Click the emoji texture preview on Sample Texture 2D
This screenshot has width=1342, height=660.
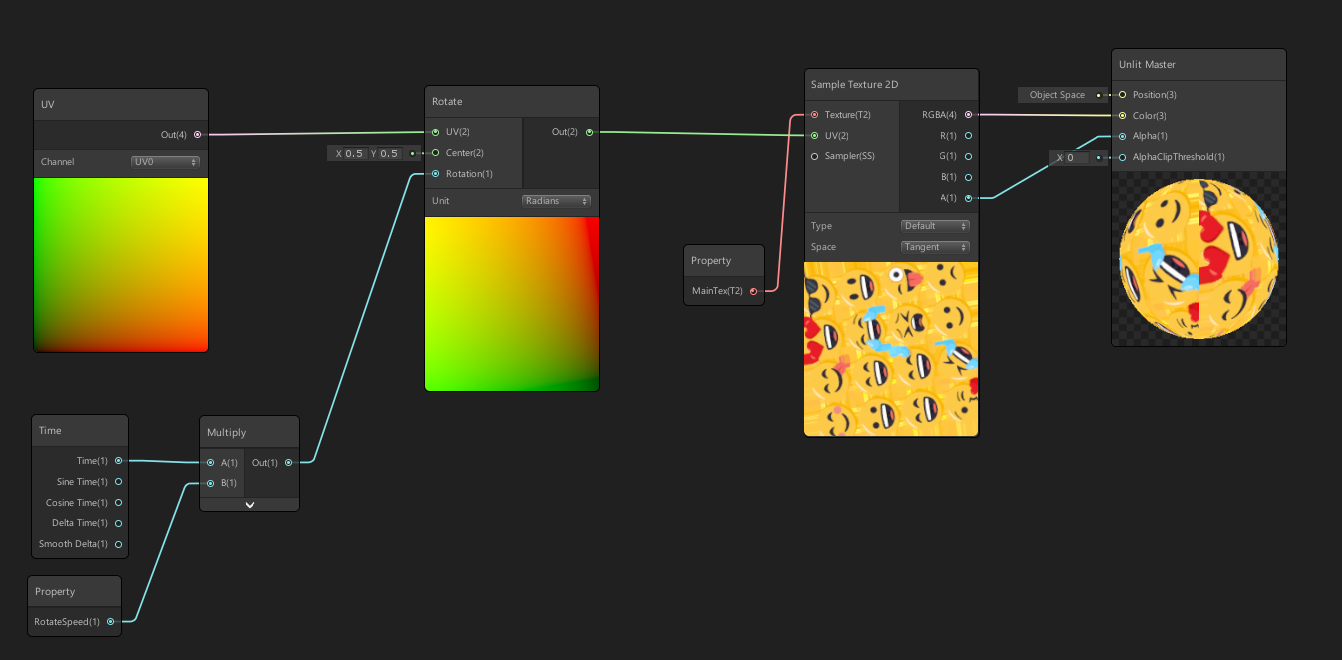[890, 348]
